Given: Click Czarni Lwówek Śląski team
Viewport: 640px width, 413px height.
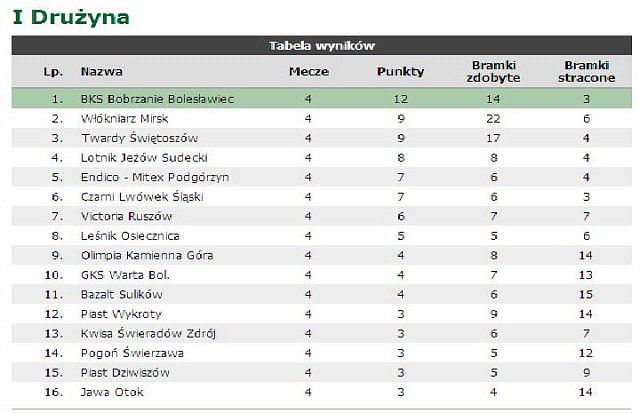Looking at the screenshot, I should click(142, 197).
